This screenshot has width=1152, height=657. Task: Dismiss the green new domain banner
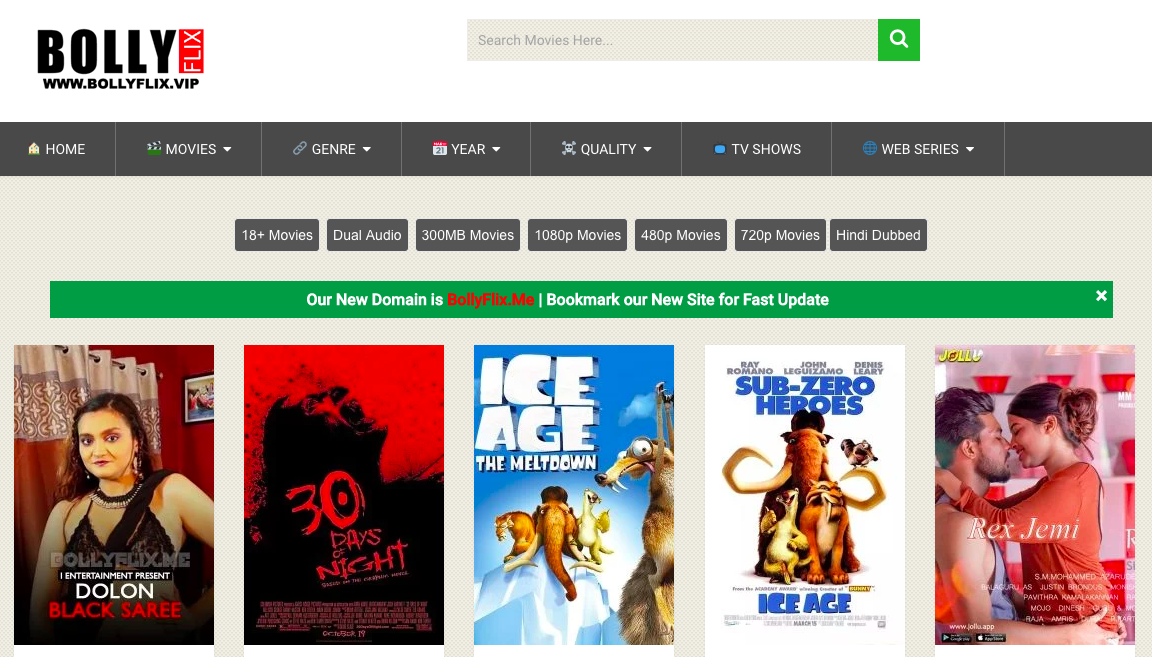1101,296
